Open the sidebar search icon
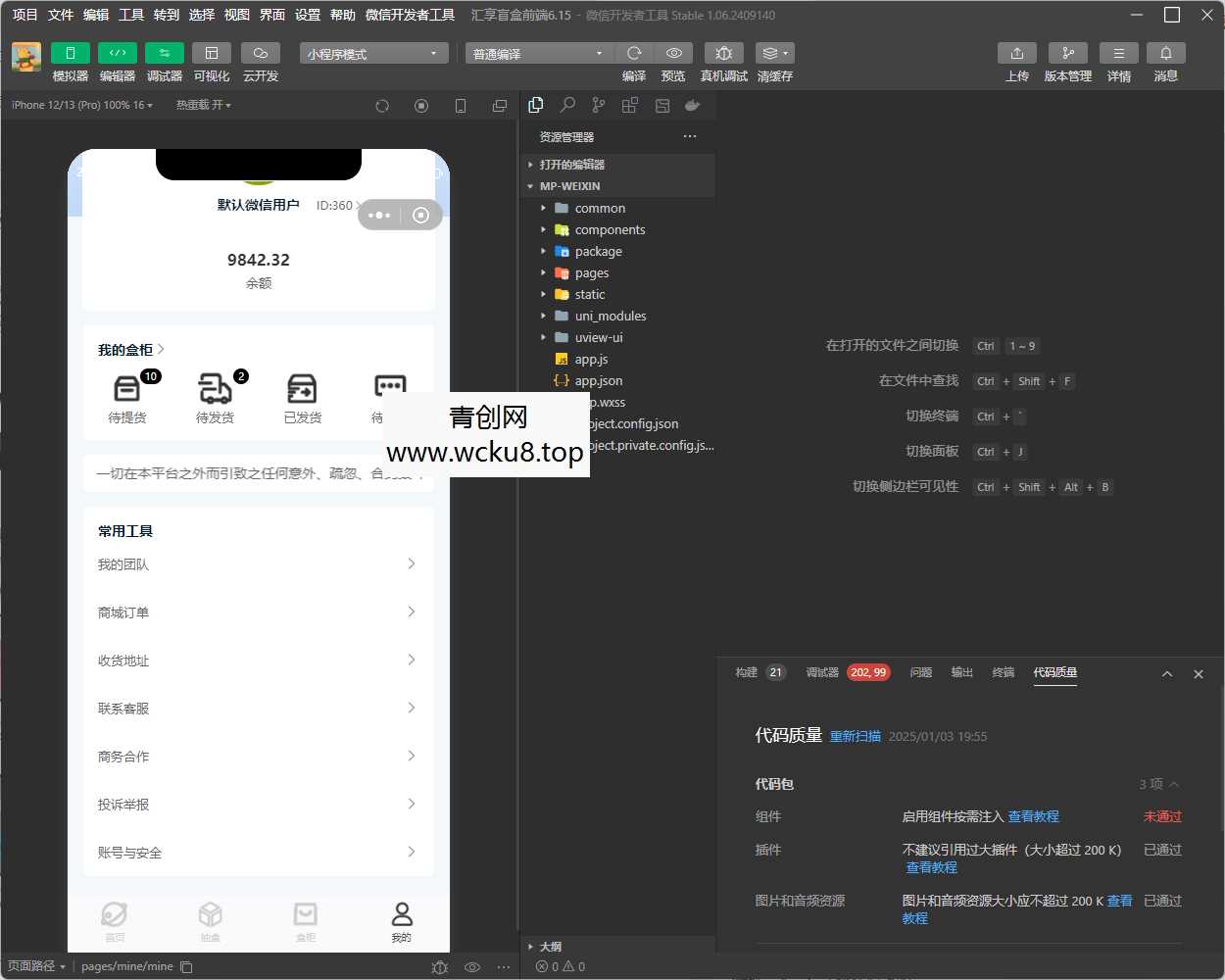The width and height of the screenshot is (1225, 980). click(x=567, y=104)
